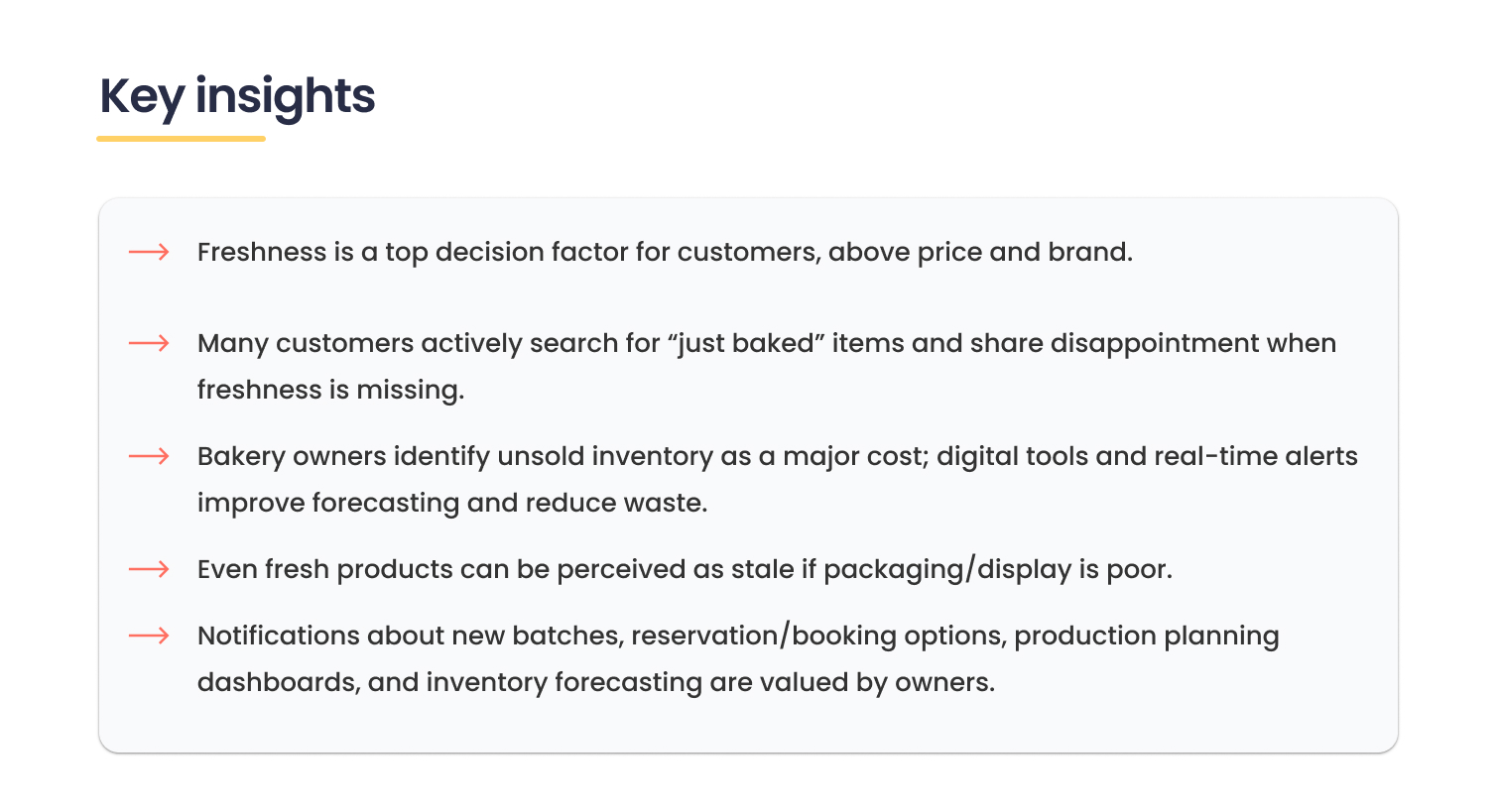Select the arrow icon before "Notifications about"

[149, 636]
